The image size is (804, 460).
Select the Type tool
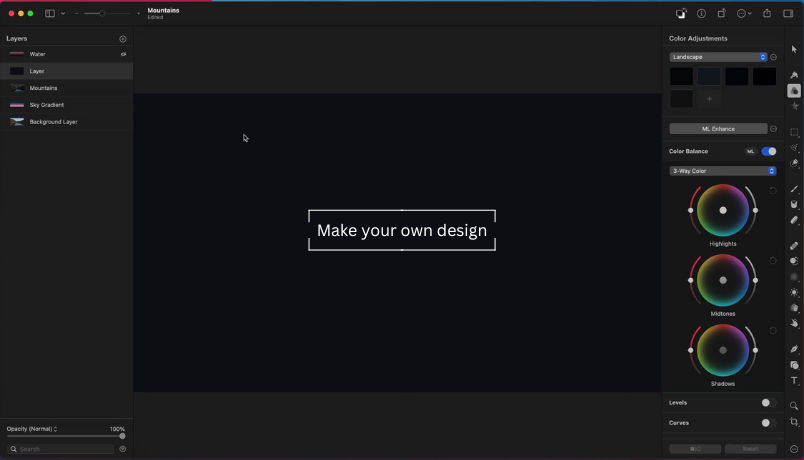tap(795, 381)
